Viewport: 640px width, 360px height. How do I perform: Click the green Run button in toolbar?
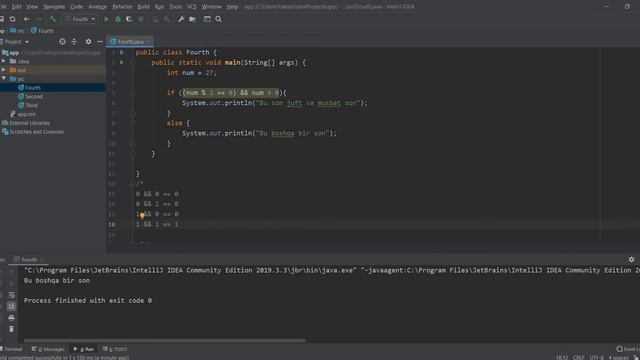[107, 19]
